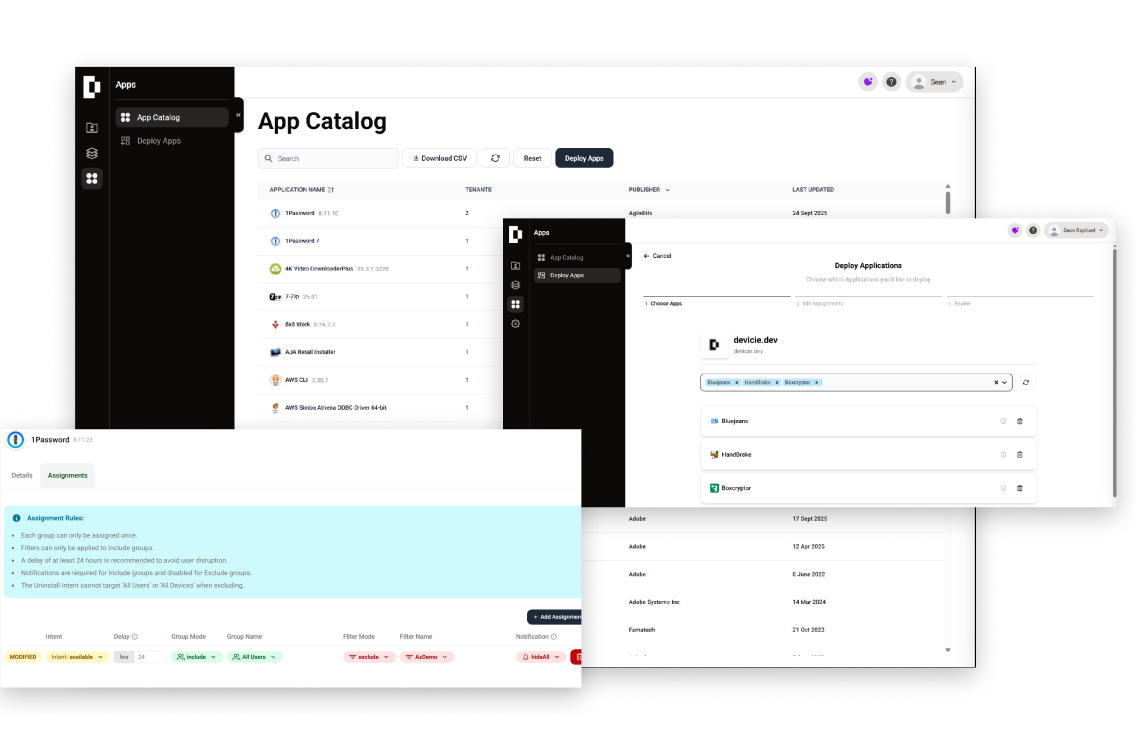Viewport: 1136px width, 754px height.
Task: Click the settings gear in Deploy window sidebar
Action: [516, 324]
